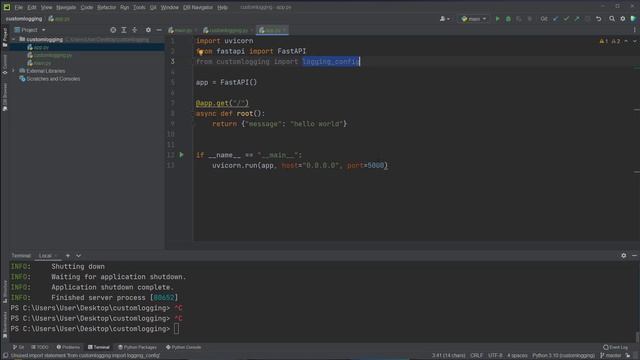Open IDE settings gear in top toolbar

coord(622,19)
